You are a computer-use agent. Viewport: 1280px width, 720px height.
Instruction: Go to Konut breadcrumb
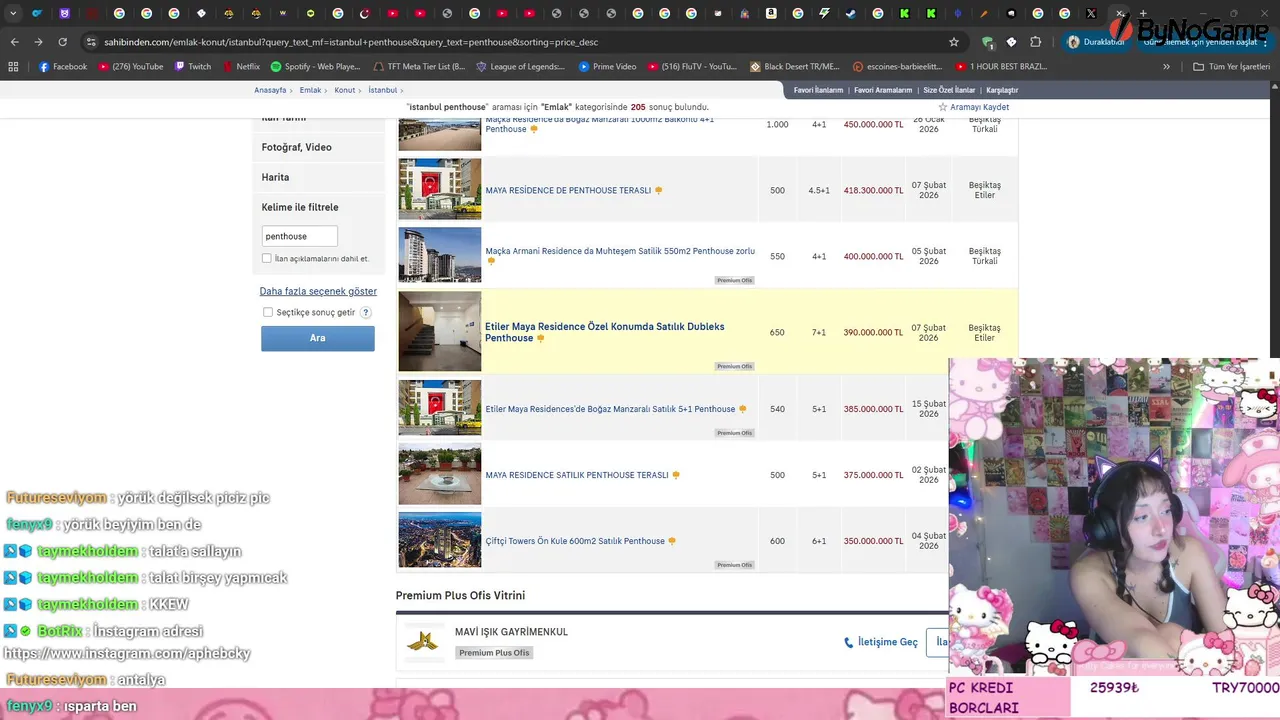point(345,90)
